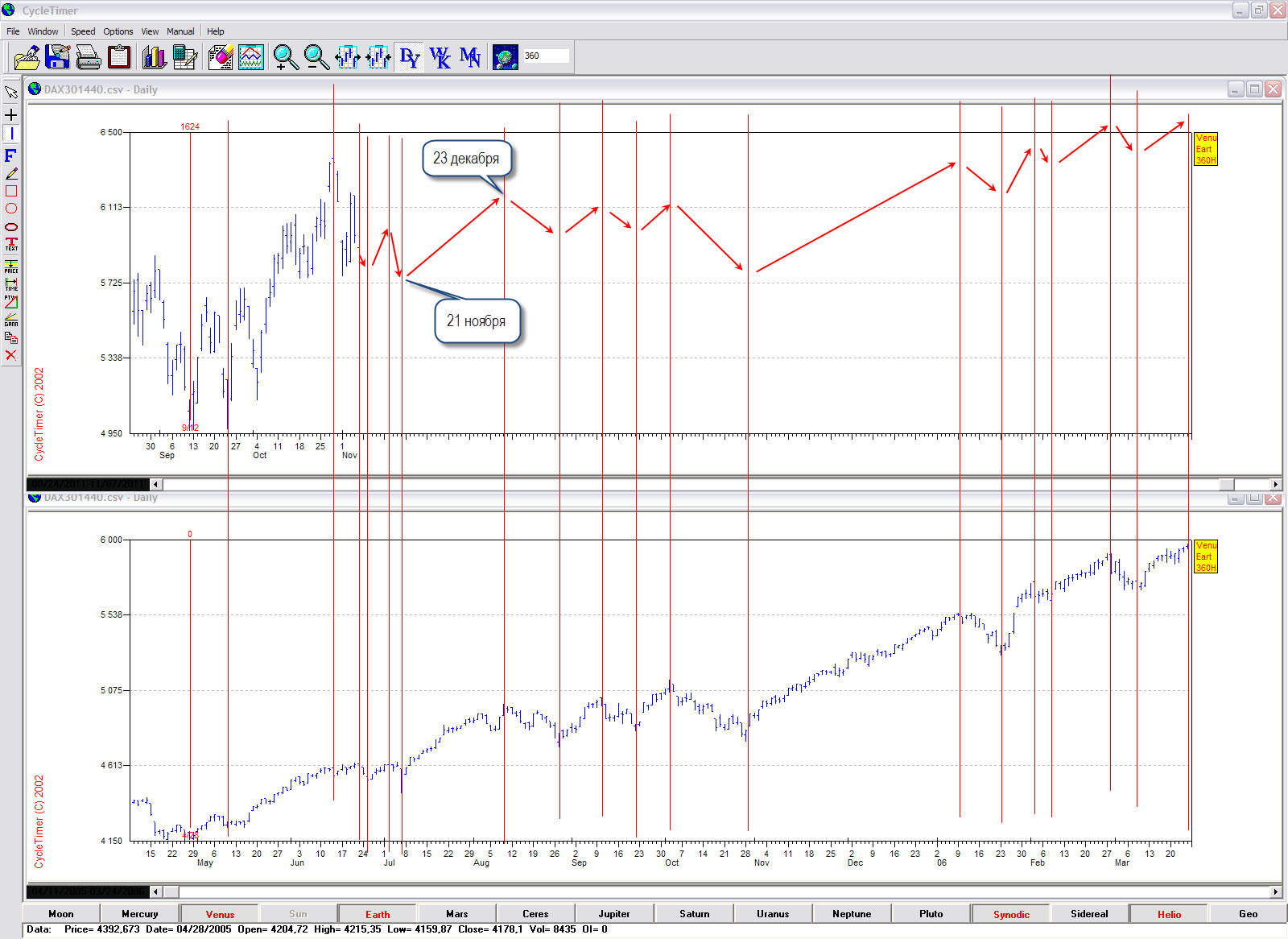Choose the Time measurement tool
This screenshot has width=1288, height=939.
(x=11, y=284)
